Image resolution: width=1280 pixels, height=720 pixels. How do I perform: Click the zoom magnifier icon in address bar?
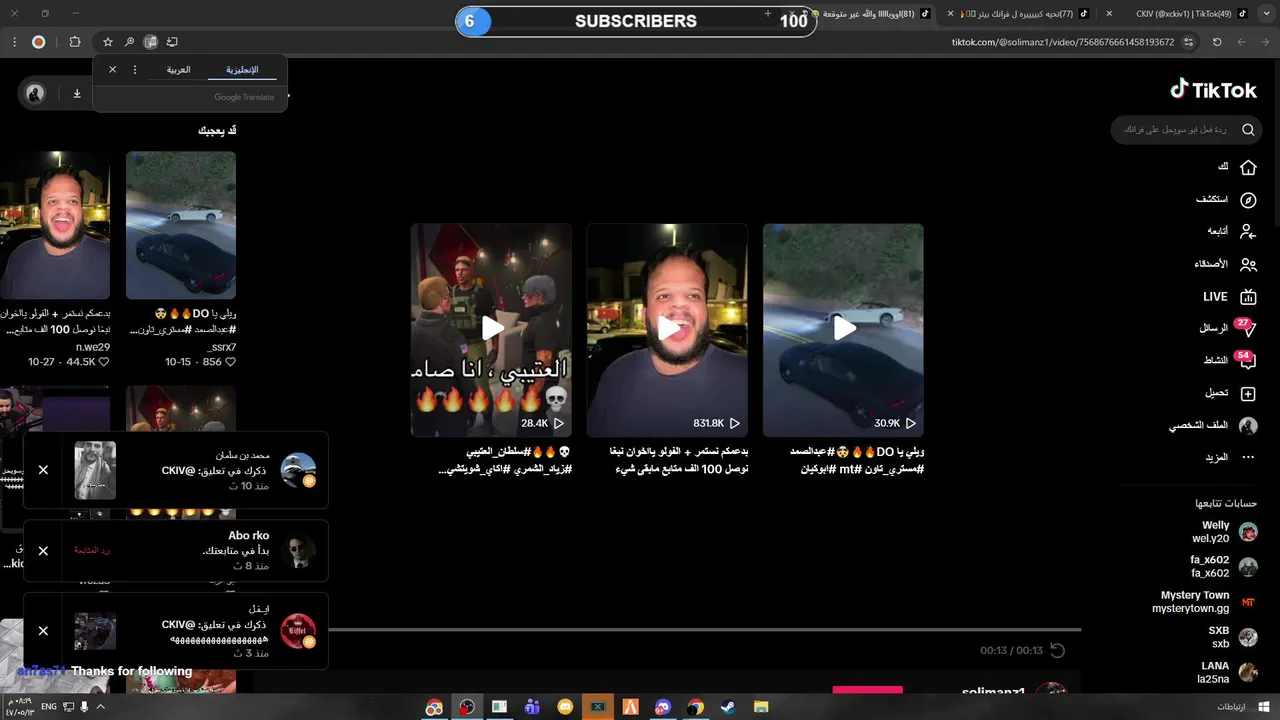pyautogui.click(x=129, y=42)
